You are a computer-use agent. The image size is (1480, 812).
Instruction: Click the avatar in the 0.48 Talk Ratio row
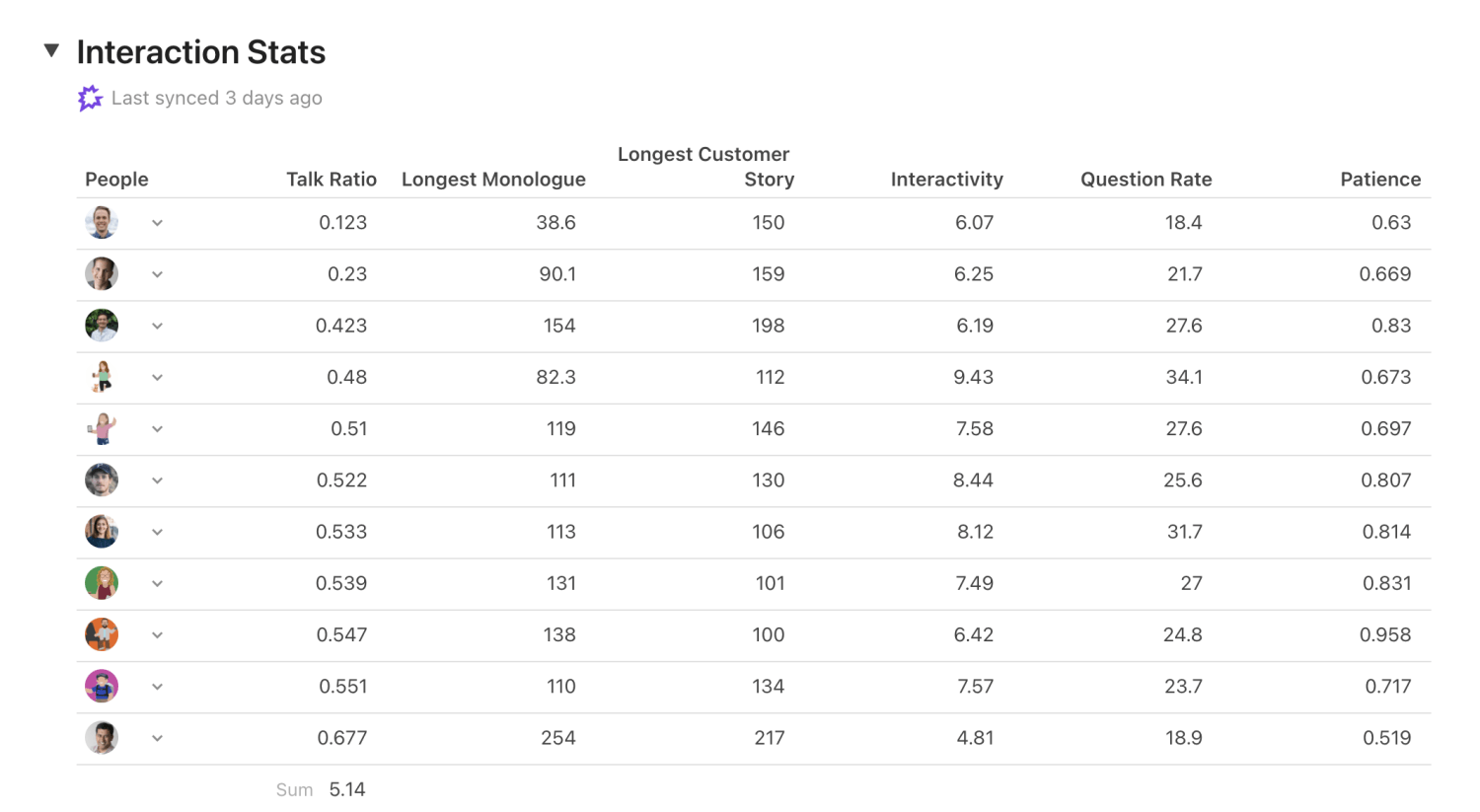102,377
